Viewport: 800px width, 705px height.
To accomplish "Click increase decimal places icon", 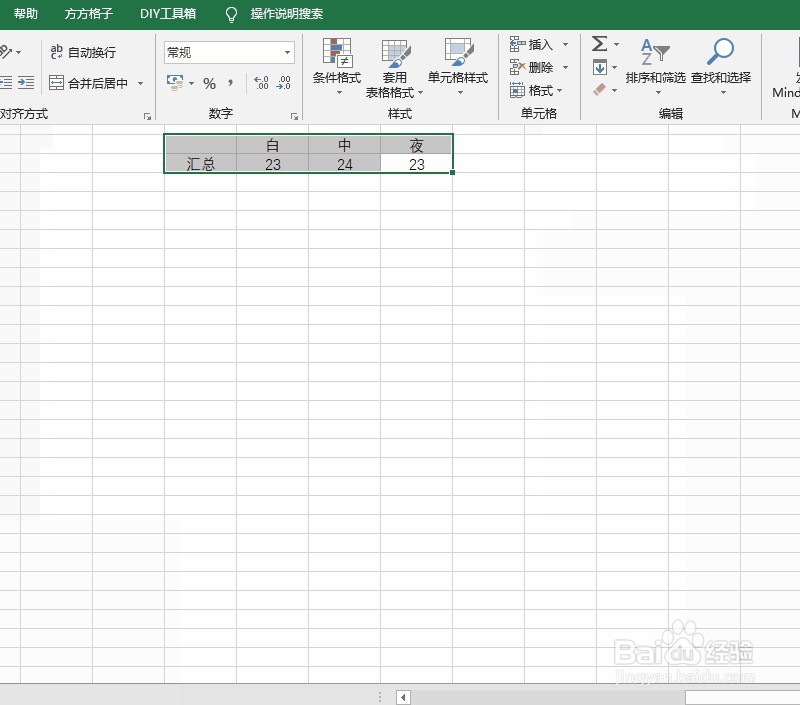I will [x=261, y=83].
